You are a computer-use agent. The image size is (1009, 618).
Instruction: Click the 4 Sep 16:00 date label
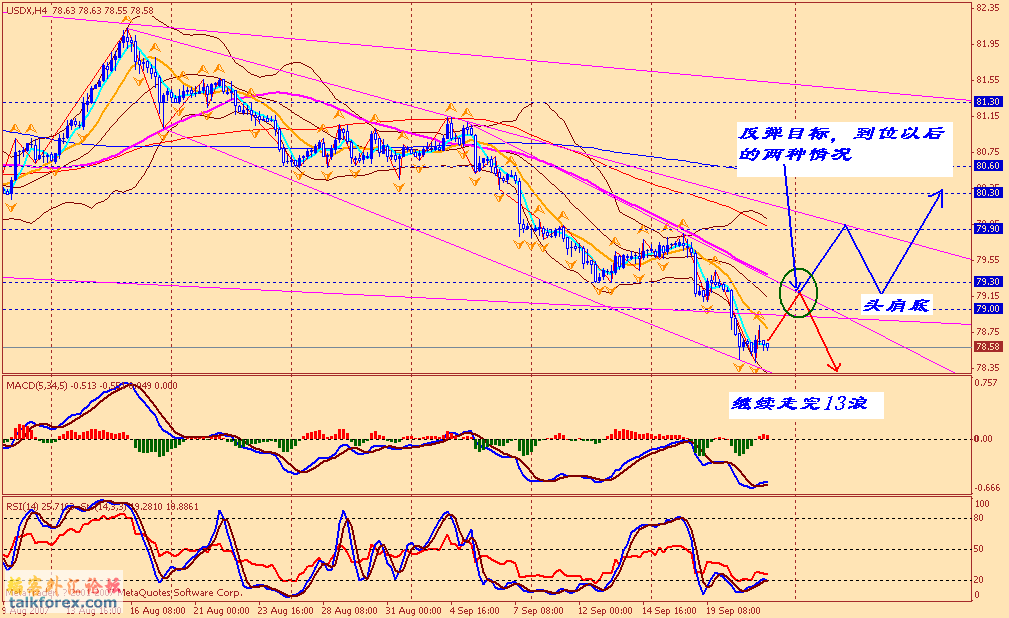click(x=474, y=610)
